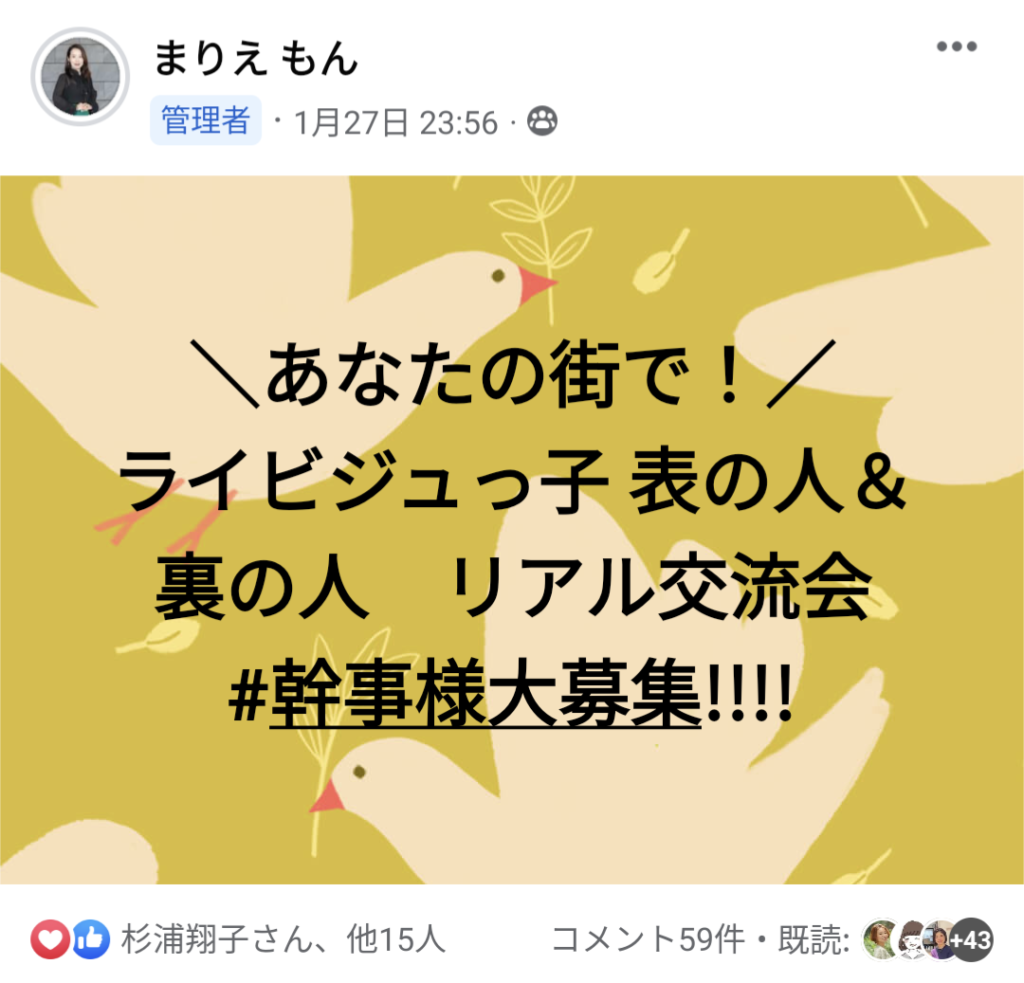Open the post timestamp 1月27日 23:56
Image resolution: width=1024 pixels, height=983 pixels.
[396, 122]
